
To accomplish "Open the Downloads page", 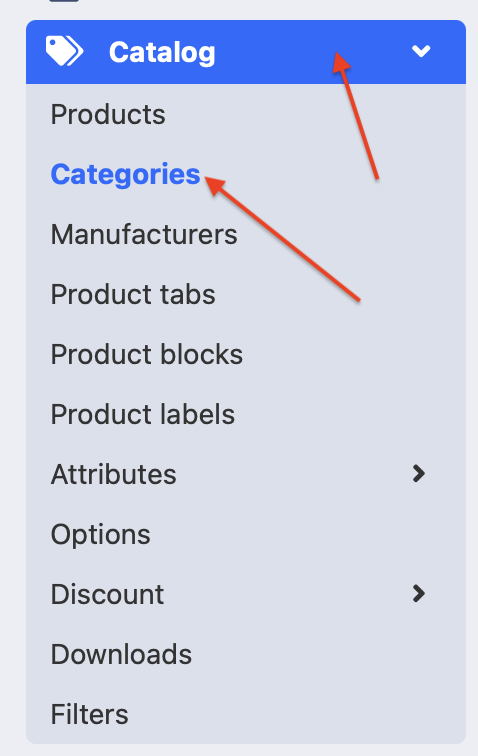I will click(x=122, y=654).
